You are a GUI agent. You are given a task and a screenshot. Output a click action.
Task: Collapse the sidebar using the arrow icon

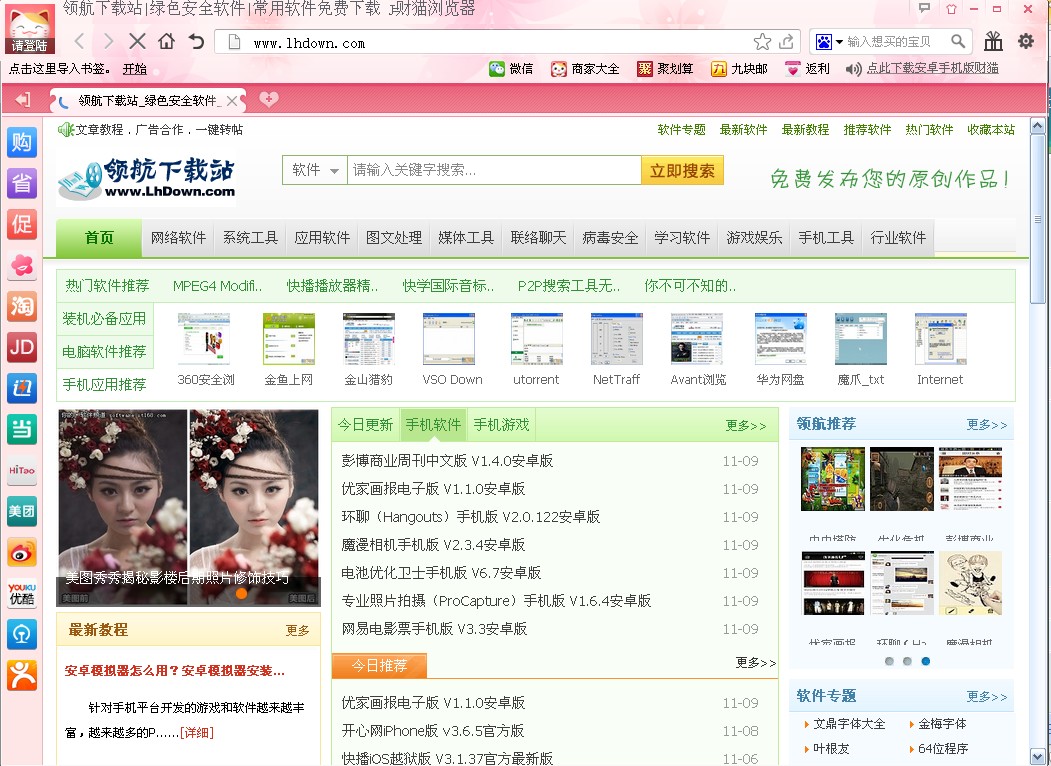point(23,100)
